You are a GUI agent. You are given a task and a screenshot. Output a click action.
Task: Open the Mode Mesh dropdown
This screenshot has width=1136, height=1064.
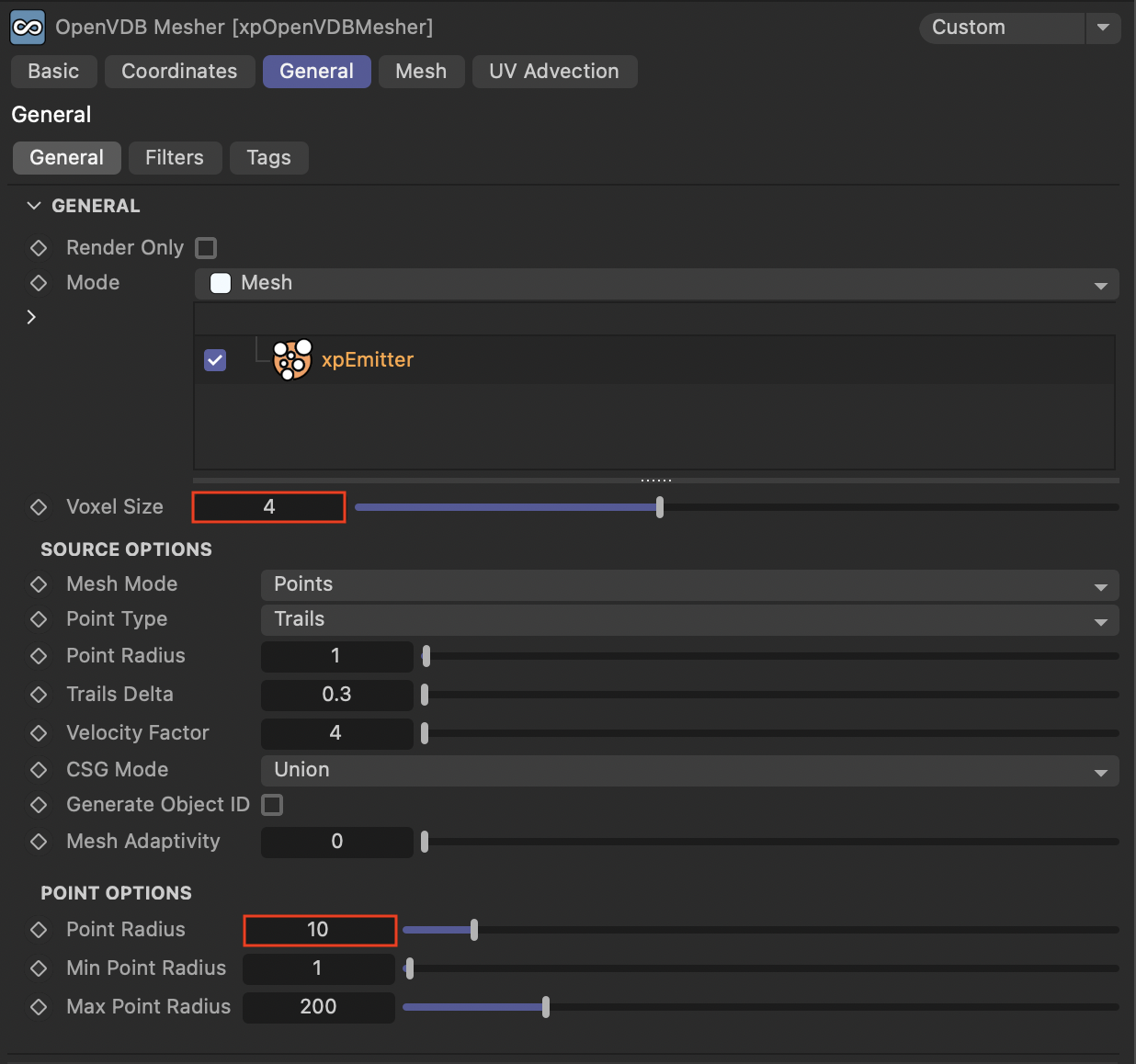point(656,283)
